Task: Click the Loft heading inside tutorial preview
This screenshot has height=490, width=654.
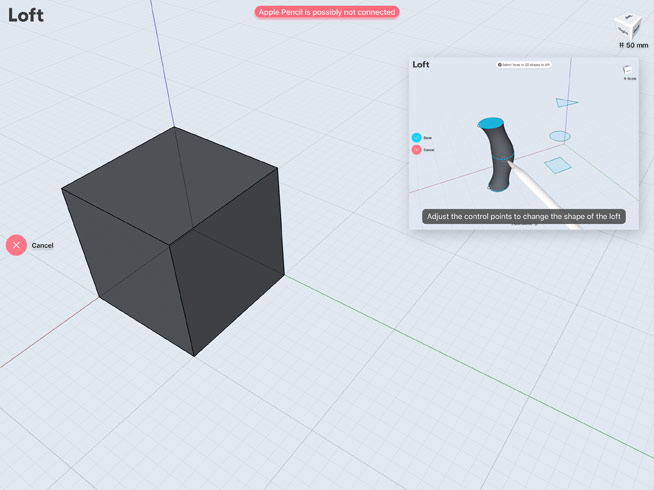Action: [421, 65]
